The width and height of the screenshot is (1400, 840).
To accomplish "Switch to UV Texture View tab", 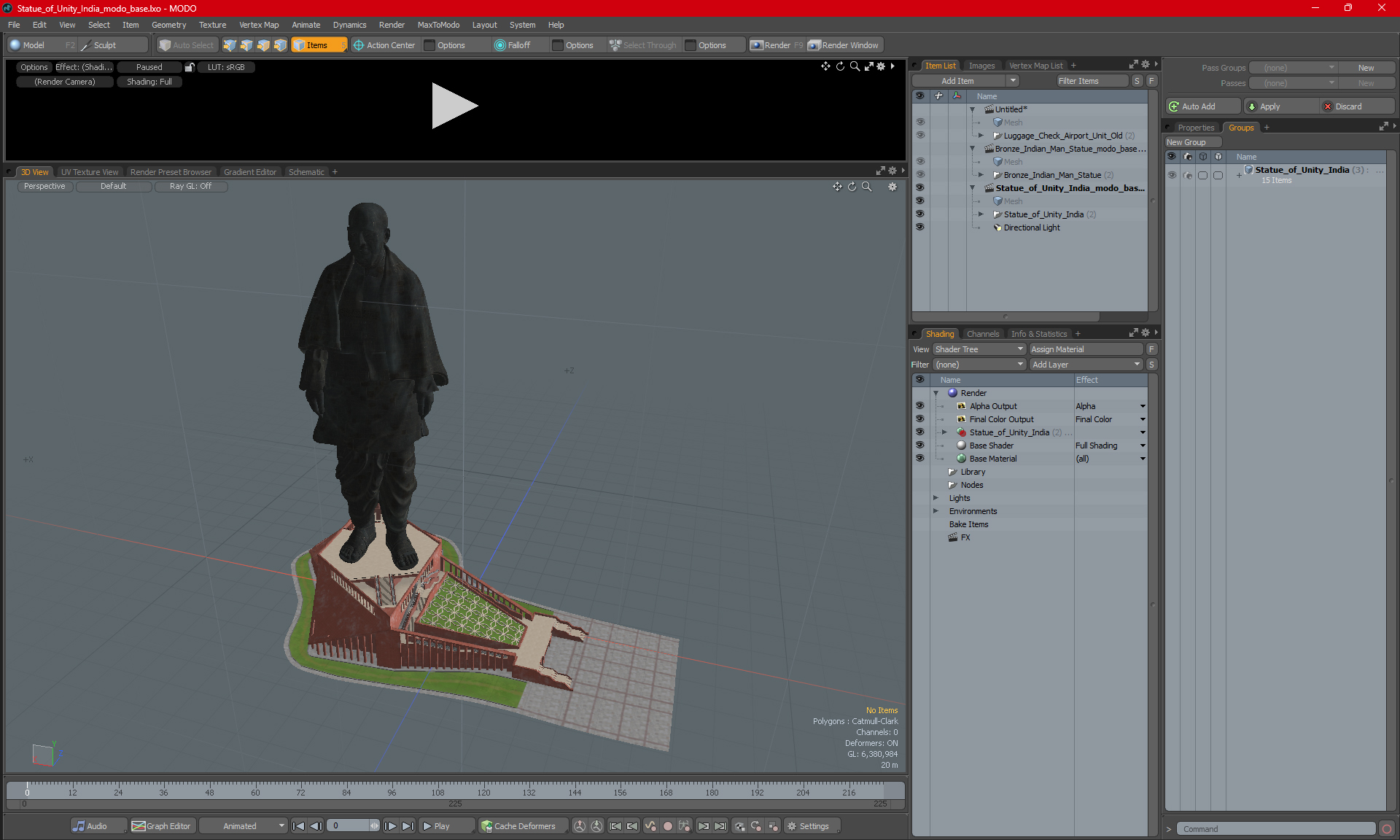I will [90, 172].
